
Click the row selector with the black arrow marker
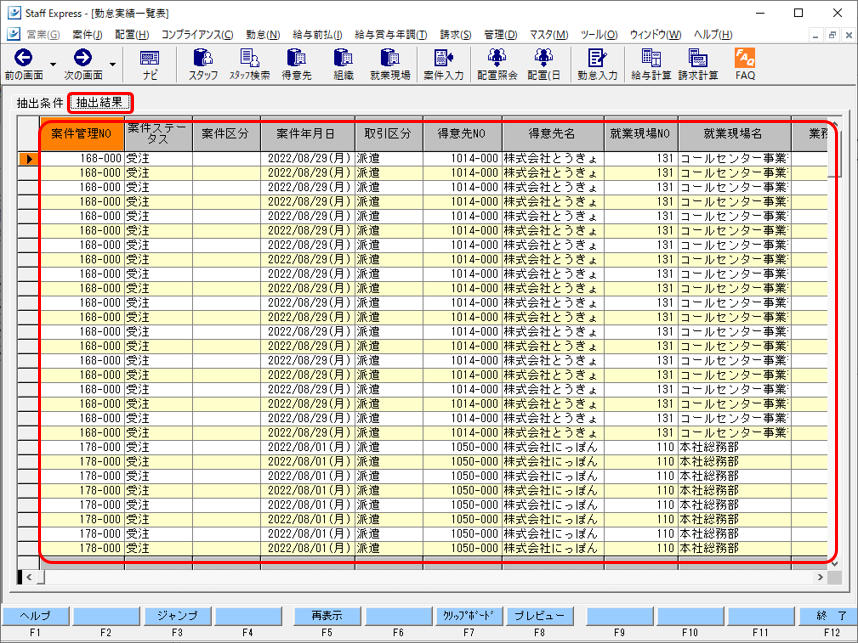tap(28, 159)
